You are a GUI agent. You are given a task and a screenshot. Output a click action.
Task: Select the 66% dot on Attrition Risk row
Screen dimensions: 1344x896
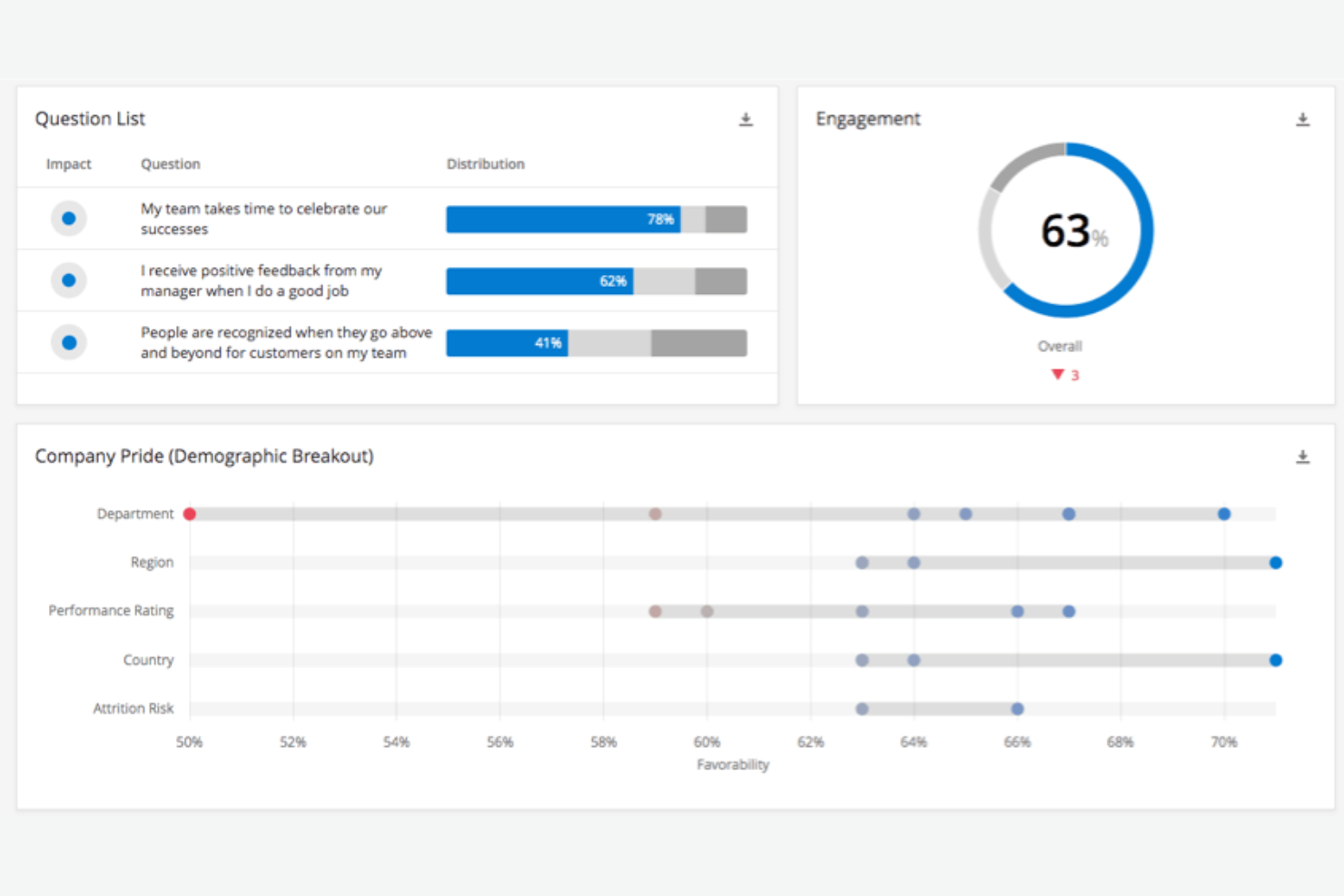(1017, 708)
